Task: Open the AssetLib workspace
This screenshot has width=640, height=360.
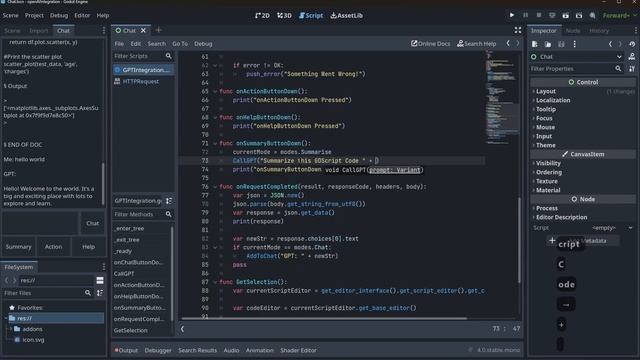Action: pos(347,16)
